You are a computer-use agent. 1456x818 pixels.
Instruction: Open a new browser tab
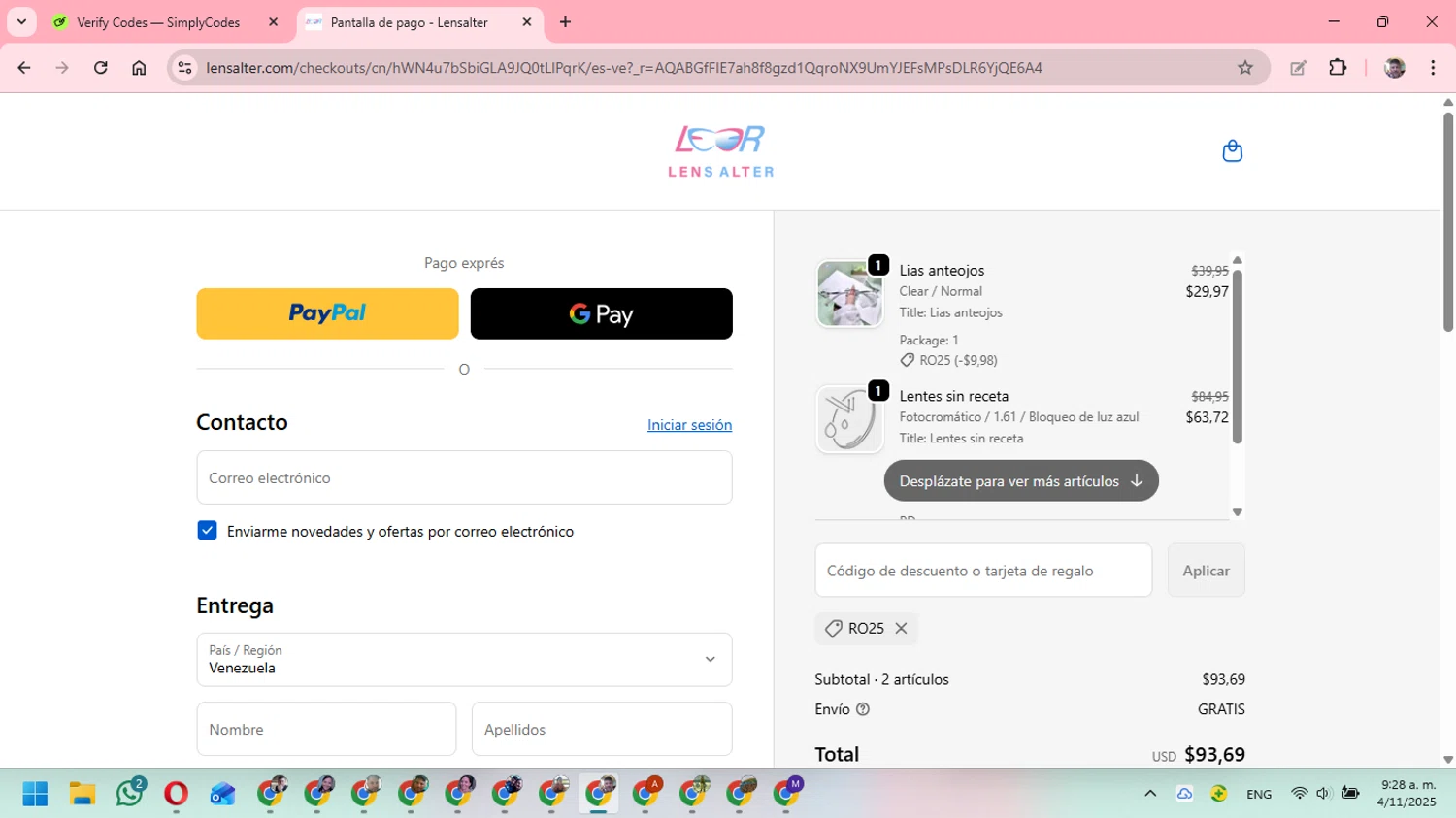tap(565, 22)
